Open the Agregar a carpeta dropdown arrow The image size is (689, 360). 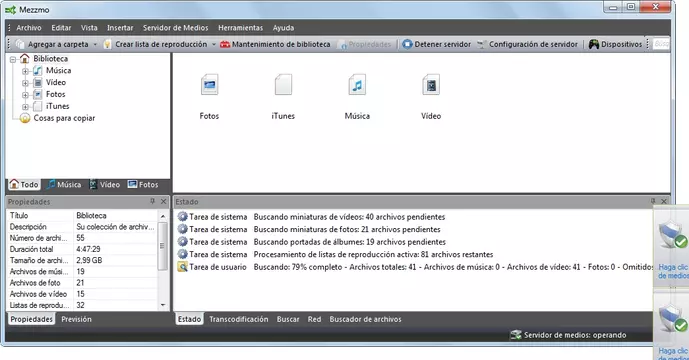click(x=95, y=44)
